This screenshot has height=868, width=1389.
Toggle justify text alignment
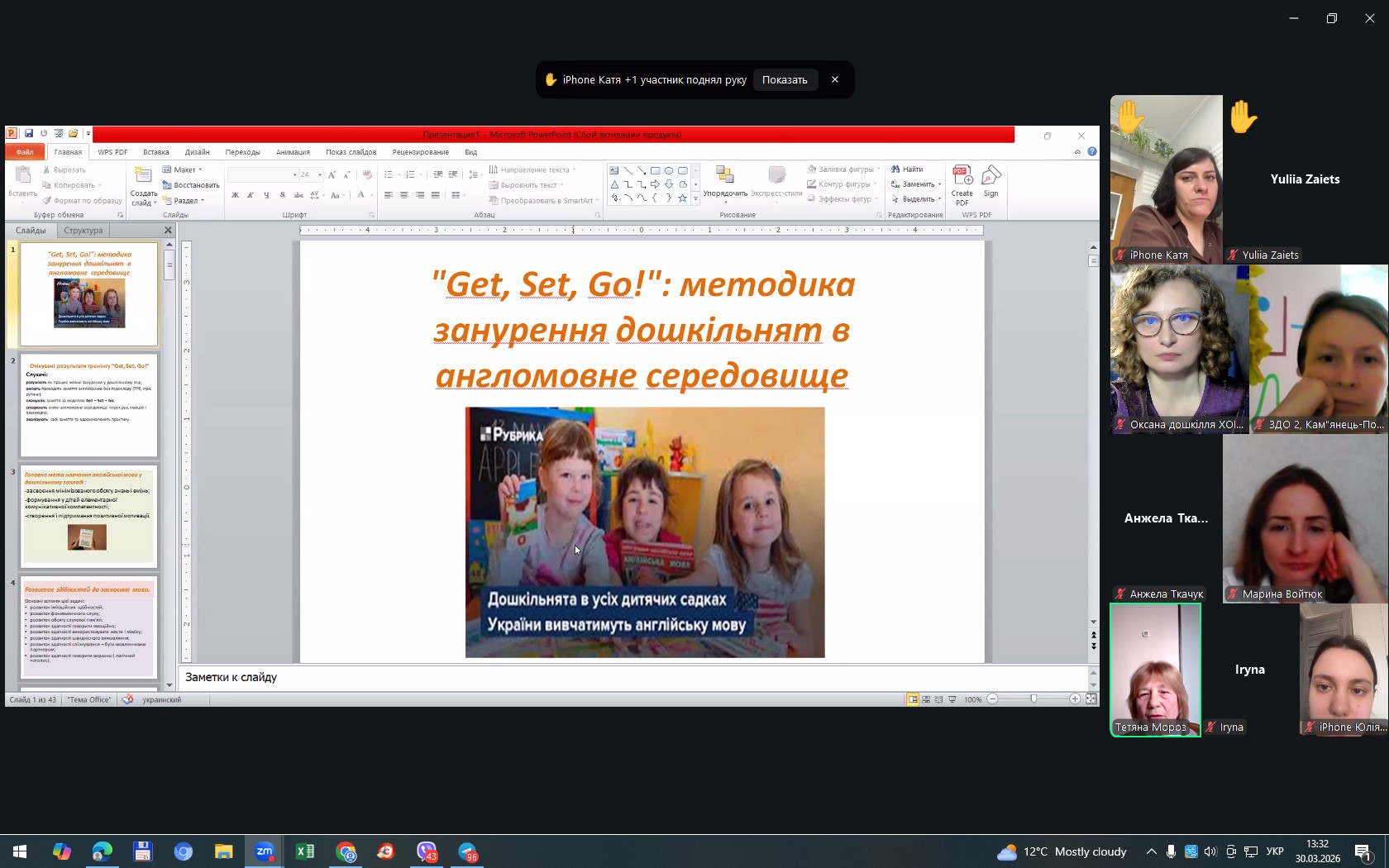click(x=436, y=195)
